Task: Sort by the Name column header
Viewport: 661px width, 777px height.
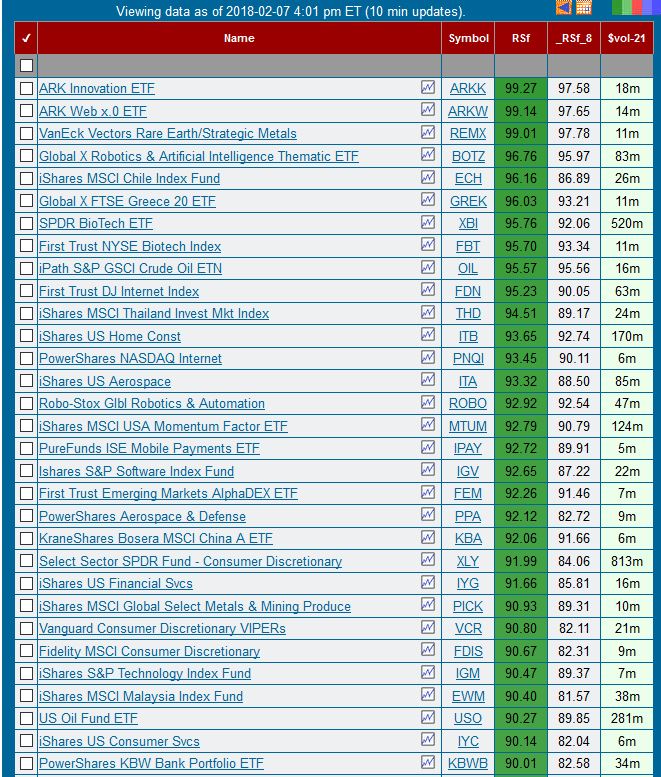Action: click(x=239, y=38)
